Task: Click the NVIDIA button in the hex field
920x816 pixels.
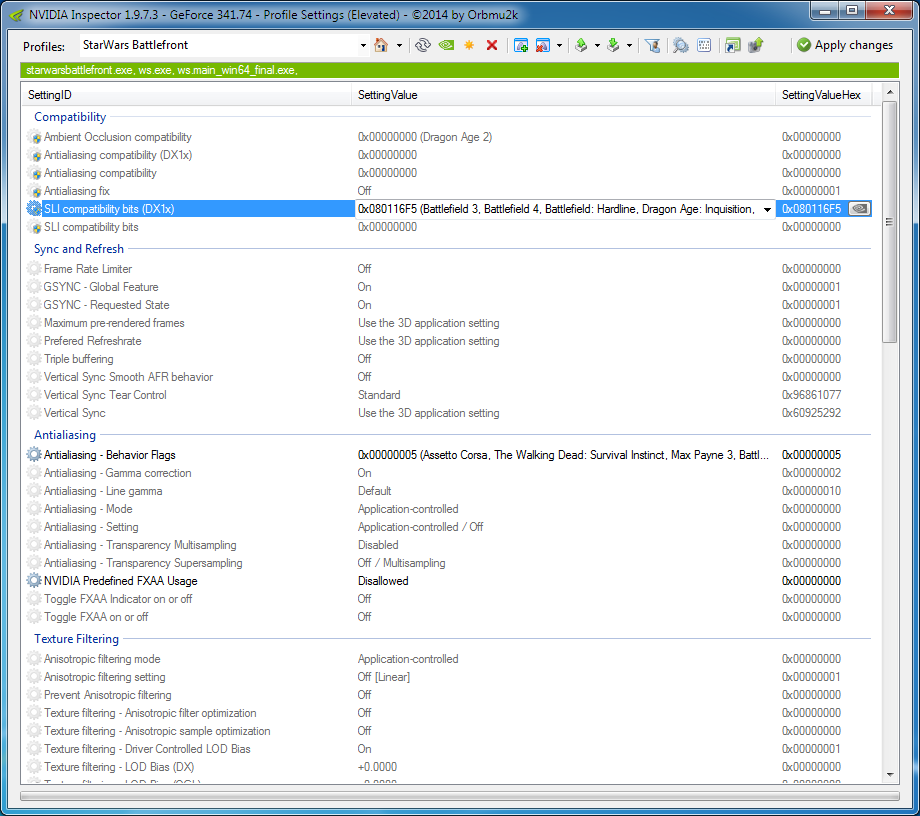Action: [860, 209]
